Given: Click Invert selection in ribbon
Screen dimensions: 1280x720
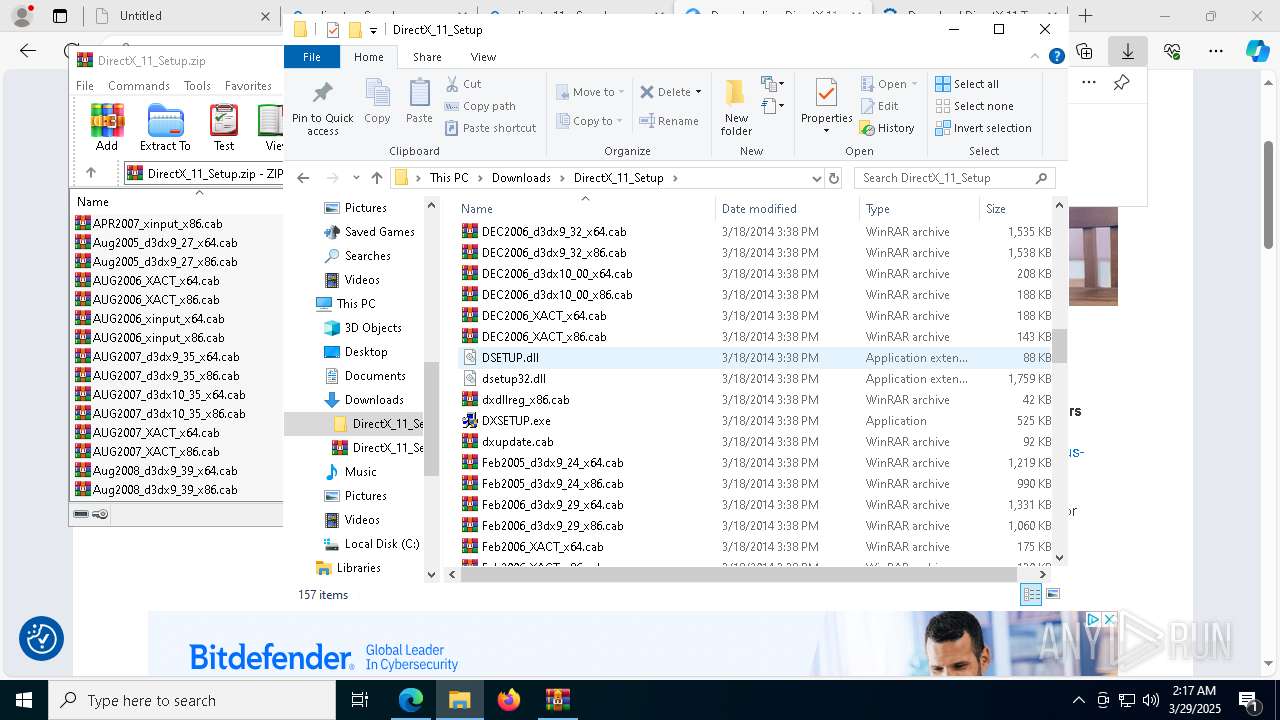Looking at the screenshot, I should click(983, 128).
